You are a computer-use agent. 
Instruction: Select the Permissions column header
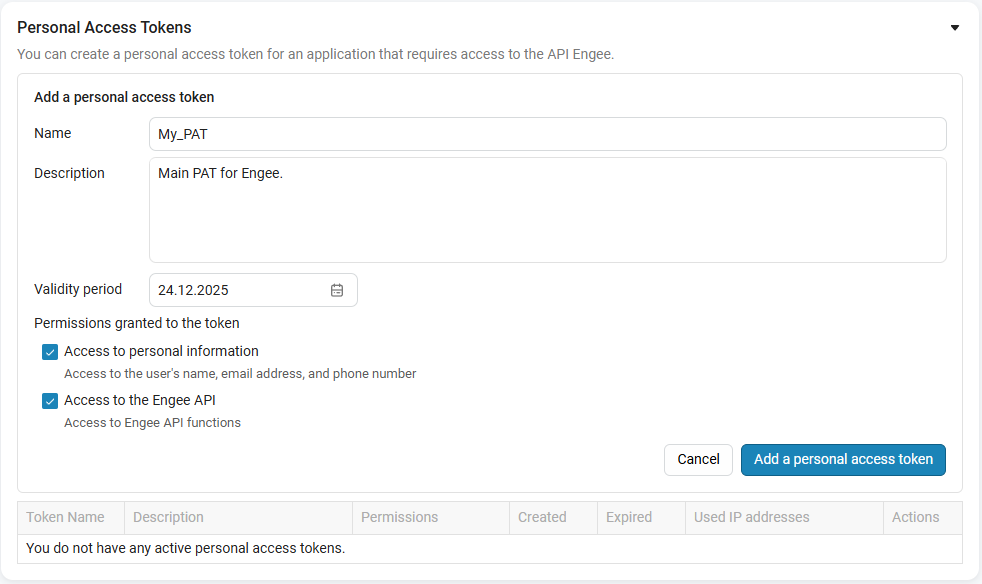(399, 517)
